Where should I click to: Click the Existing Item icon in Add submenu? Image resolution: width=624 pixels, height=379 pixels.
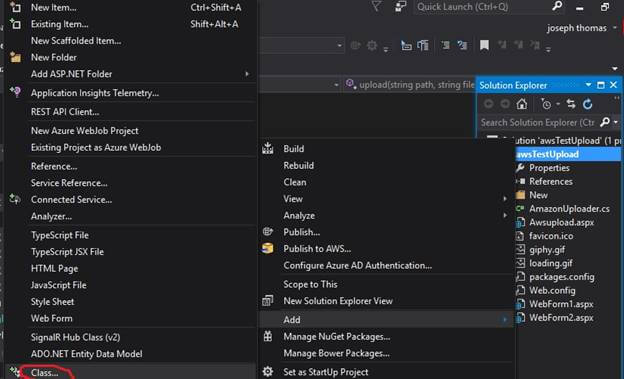[x=15, y=24]
